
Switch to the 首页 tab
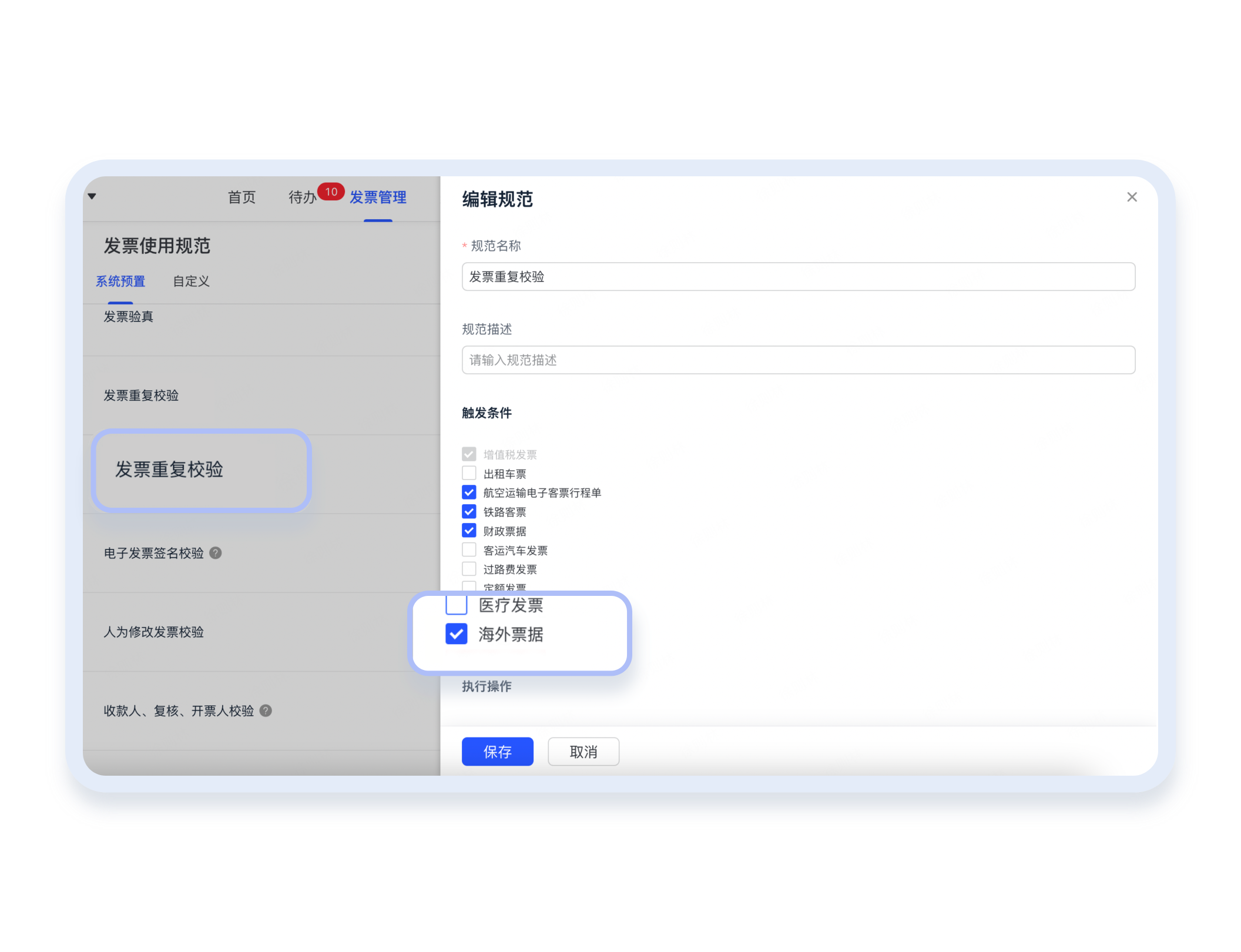pos(242,197)
